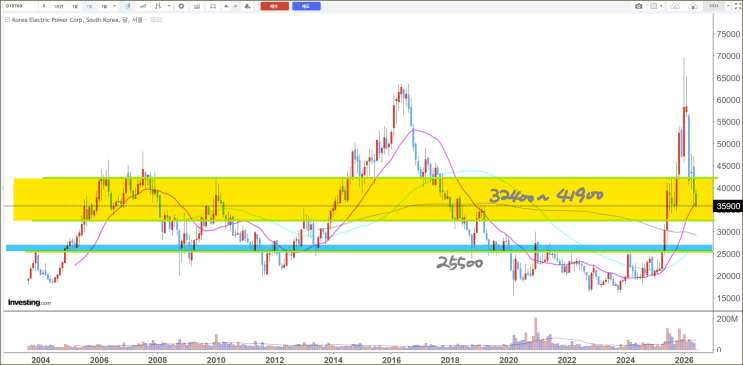The height and width of the screenshot is (365, 743).
Task: Take a snapshot with the camera icon
Action: tap(639, 6)
